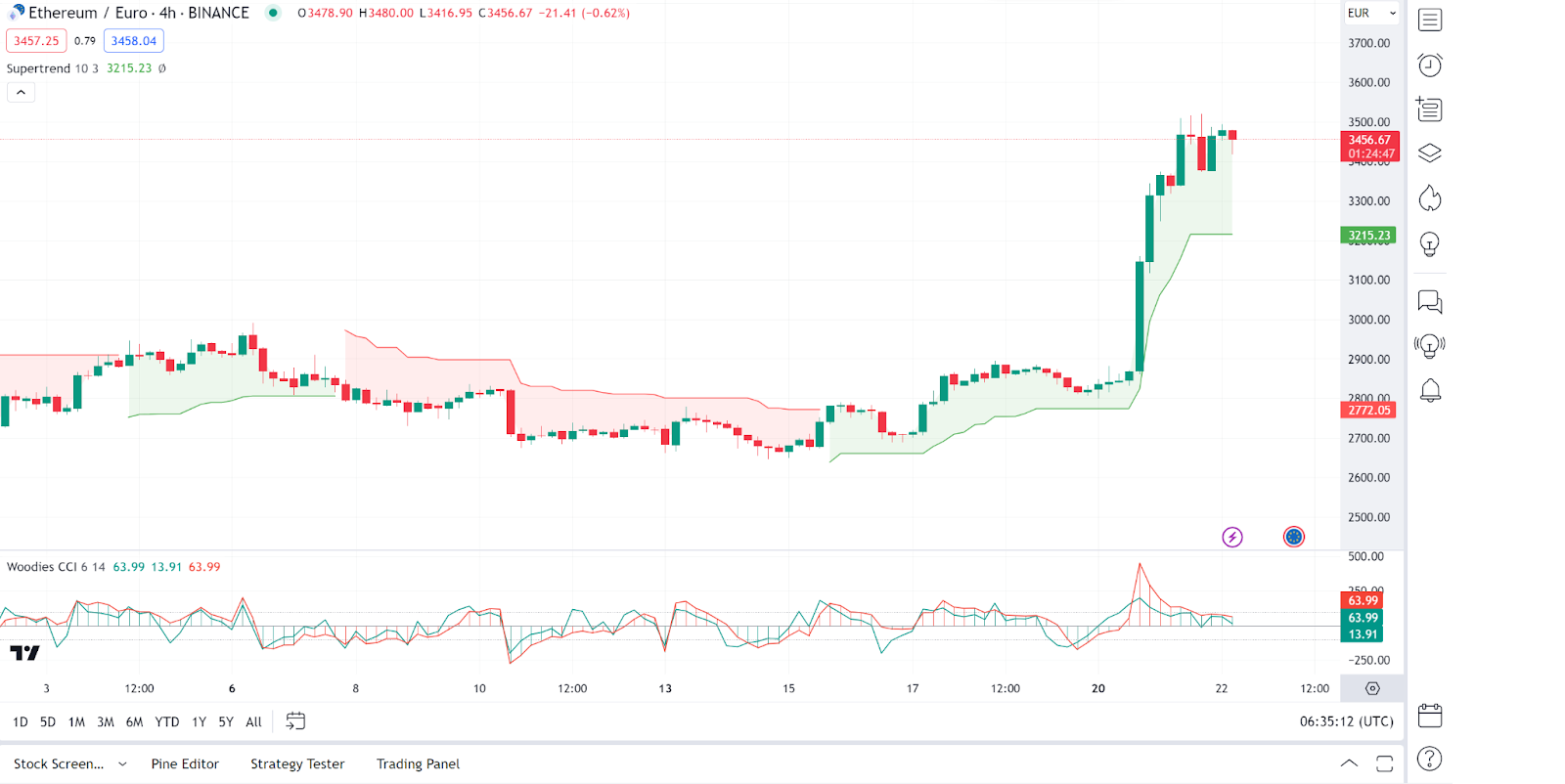The width and height of the screenshot is (1565, 784).
Task: Open the Calendar icon in the sidebar
Action: [1430, 716]
